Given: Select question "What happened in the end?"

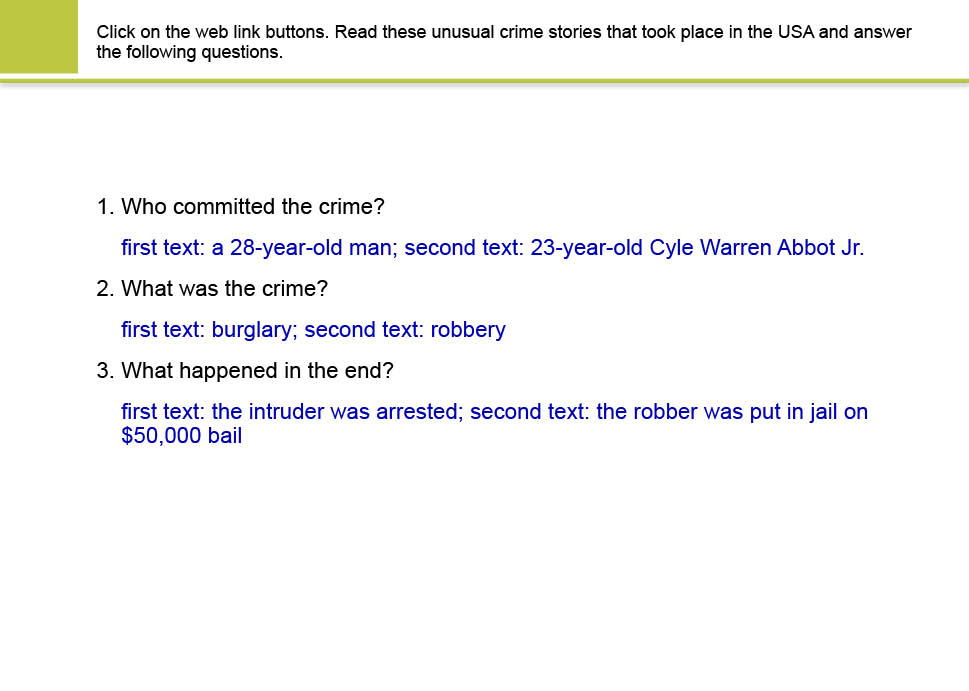Looking at the screenshot, I should (x=258, y=371).
